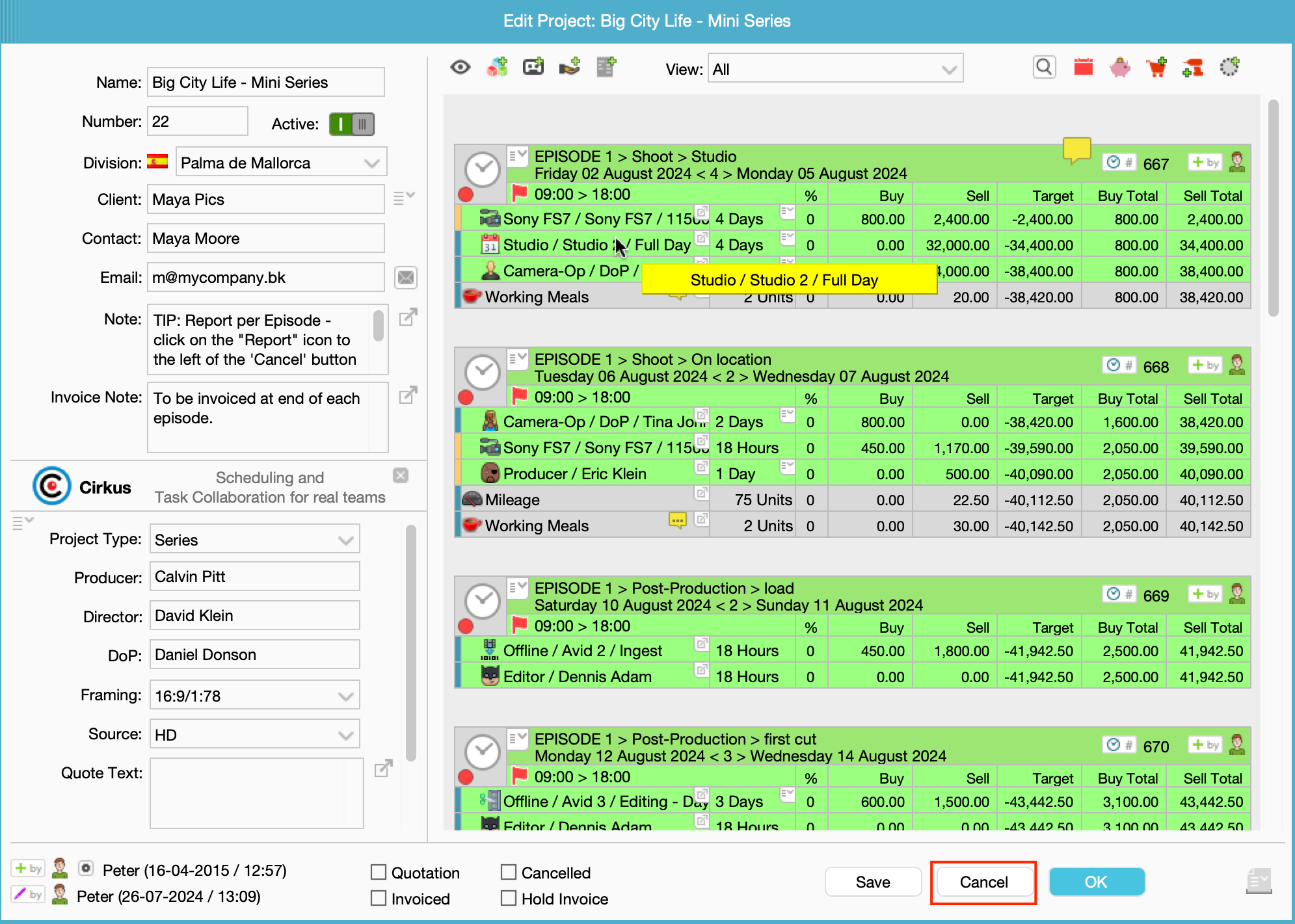
Task: Check the Quotation checkbox
Action: tap(379, 872)
